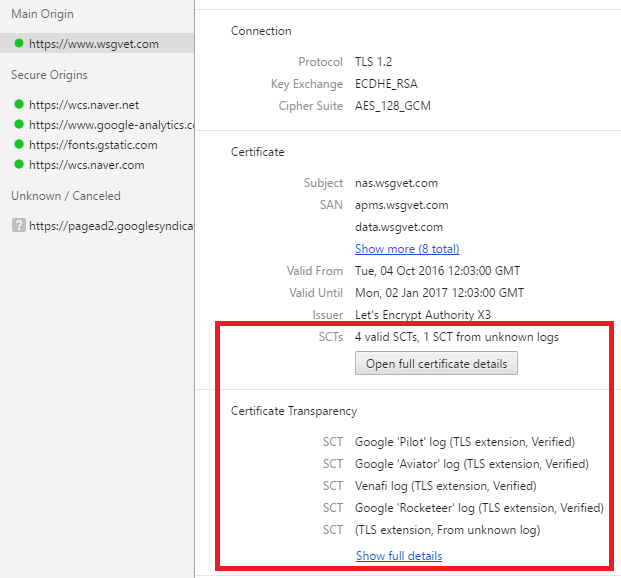This screenshot has height=578, width=621.
Task: Click the Google 'Rocketeer' log SCT entry
Action: click(x=479, y=508)
